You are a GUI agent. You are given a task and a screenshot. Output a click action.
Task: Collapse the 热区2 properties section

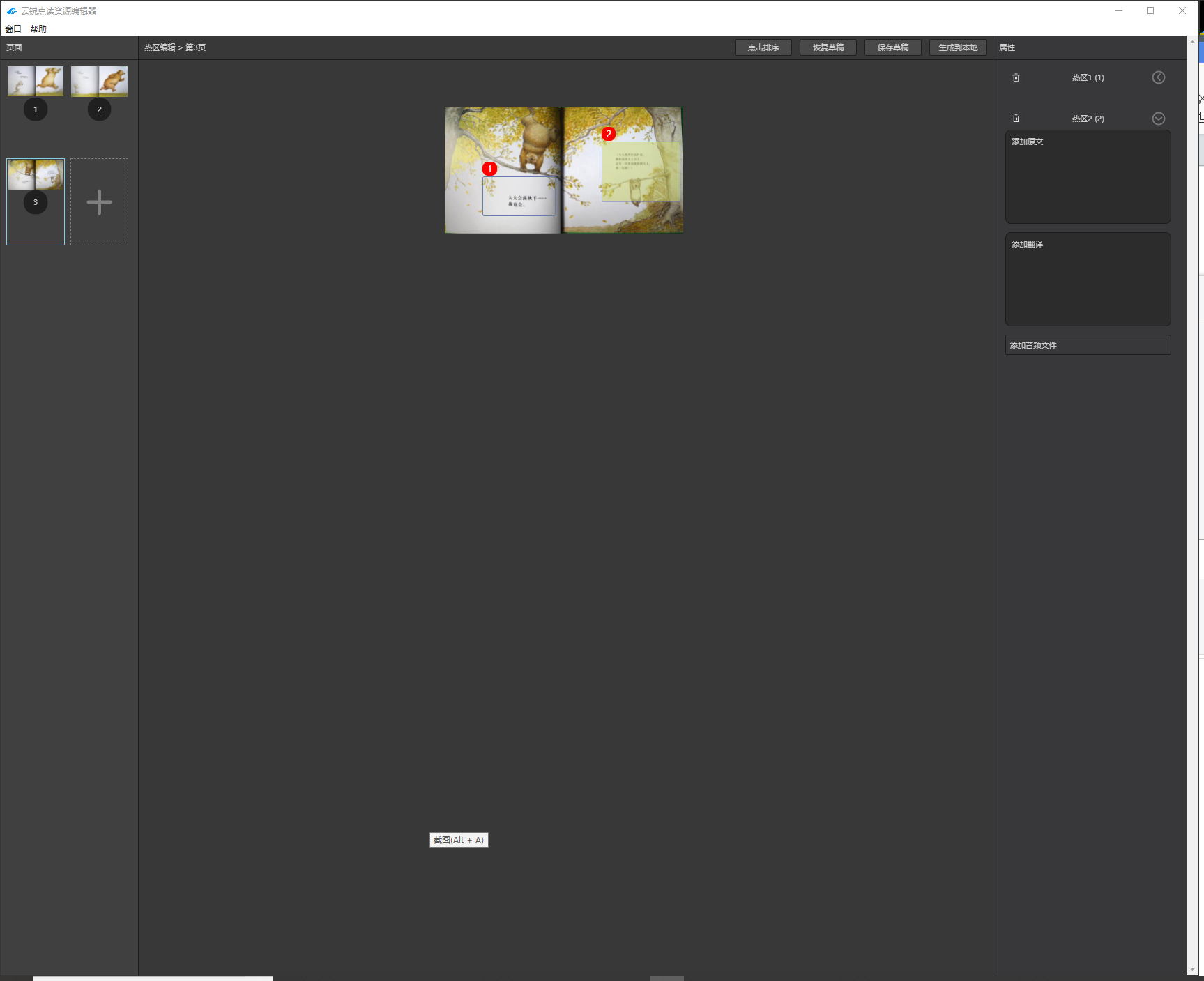[x=1158, y=119]
